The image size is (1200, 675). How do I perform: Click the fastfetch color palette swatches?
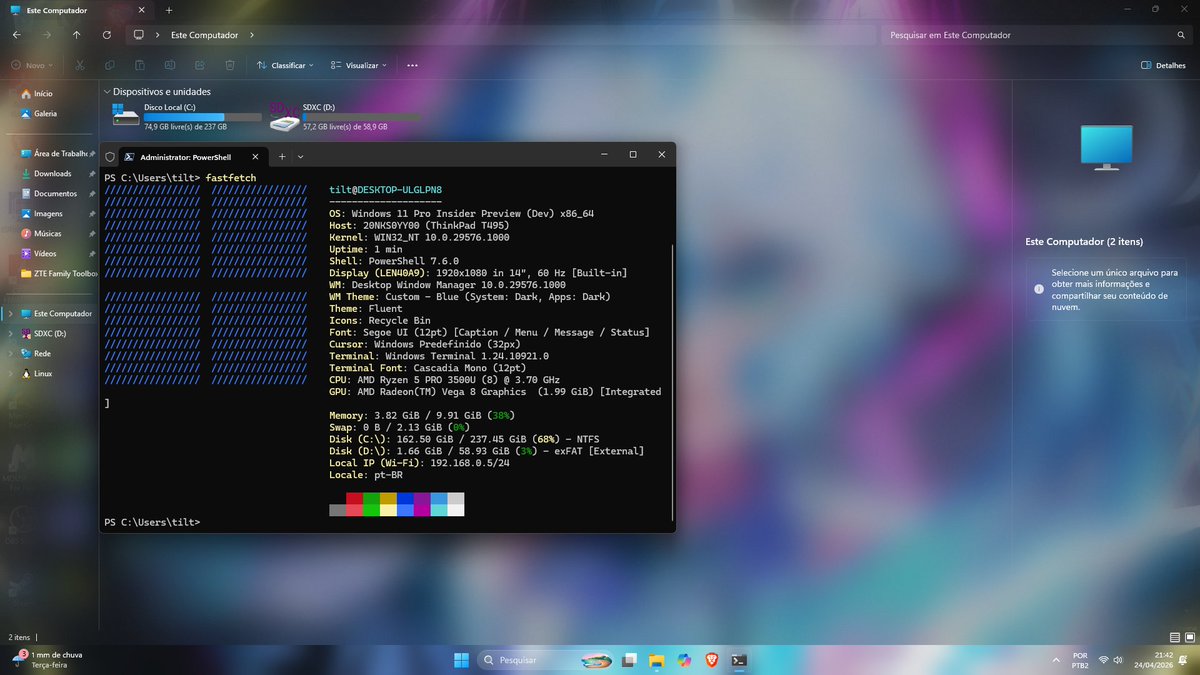395,505
